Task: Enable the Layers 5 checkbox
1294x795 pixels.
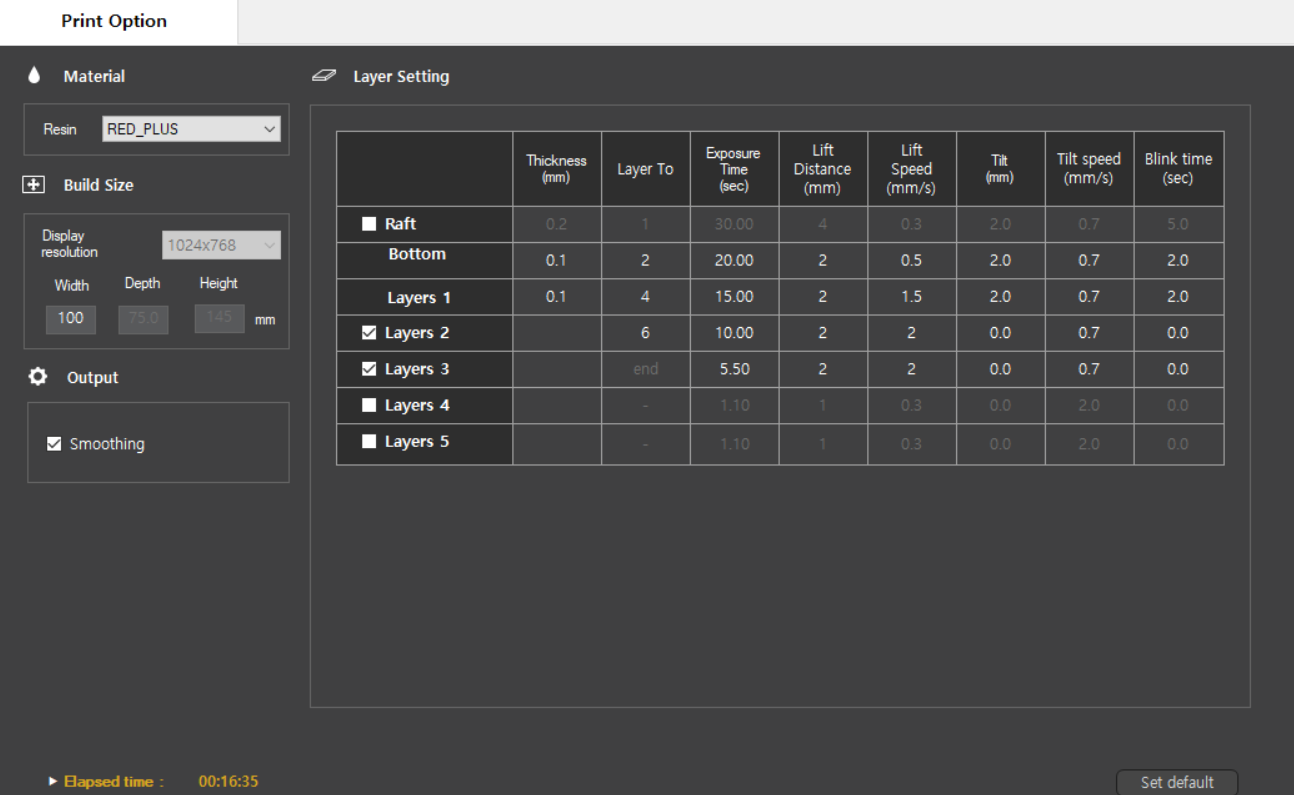Action: 369,441
